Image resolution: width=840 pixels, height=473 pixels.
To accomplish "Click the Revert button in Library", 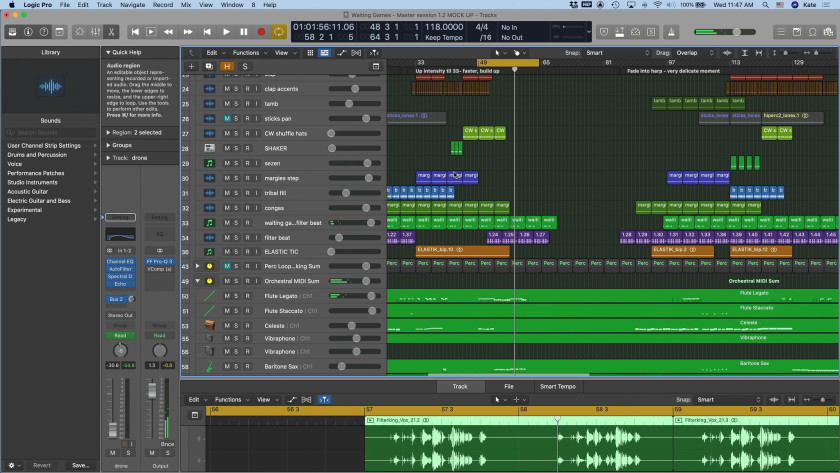I will pyautogui.click(x=42, y=465).
